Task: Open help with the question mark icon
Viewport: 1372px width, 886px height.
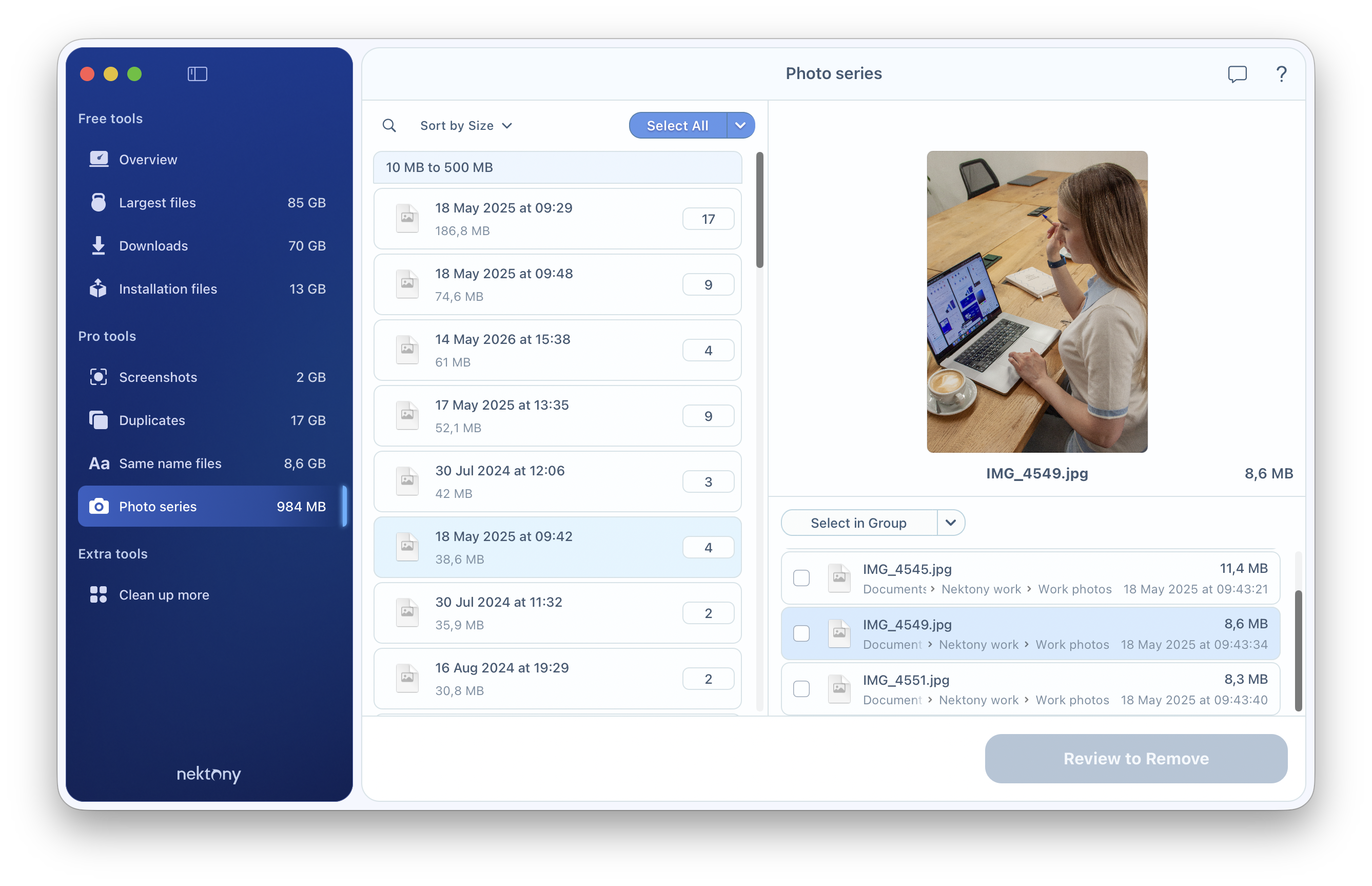Action: click(x=1281, y=73)
